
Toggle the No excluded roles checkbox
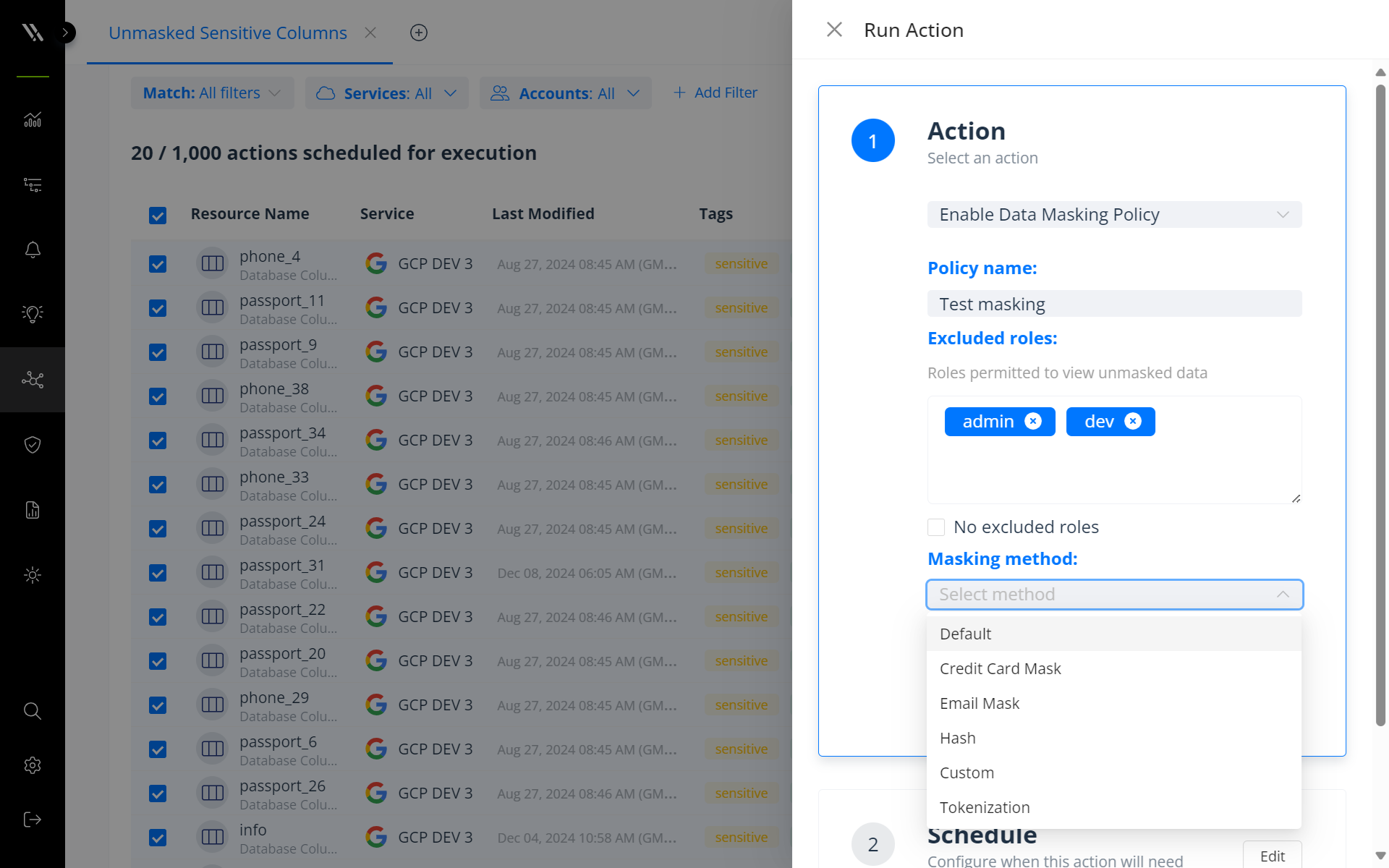(936, 527)
